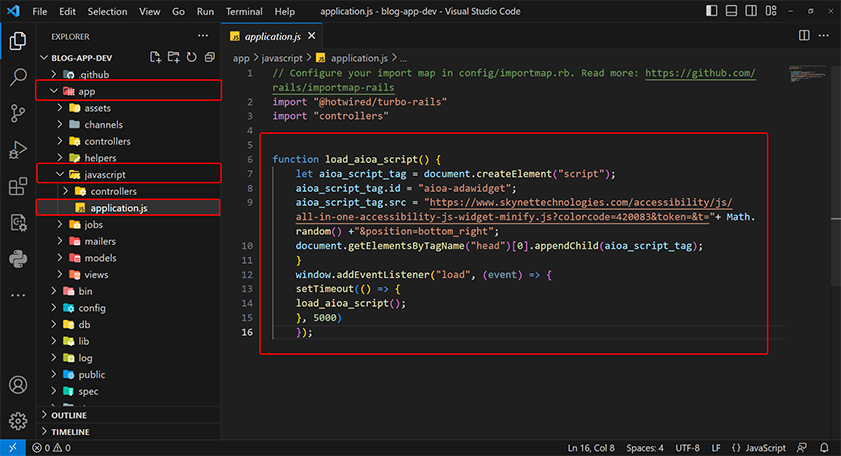Collapse the app folder
Image resolution: width=841 pixels, height=456 pixels.
[x=128, y=91]
